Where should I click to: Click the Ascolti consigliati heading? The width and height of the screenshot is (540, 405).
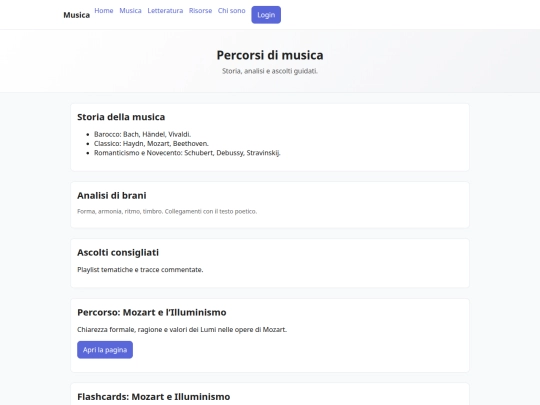point(118,253)
